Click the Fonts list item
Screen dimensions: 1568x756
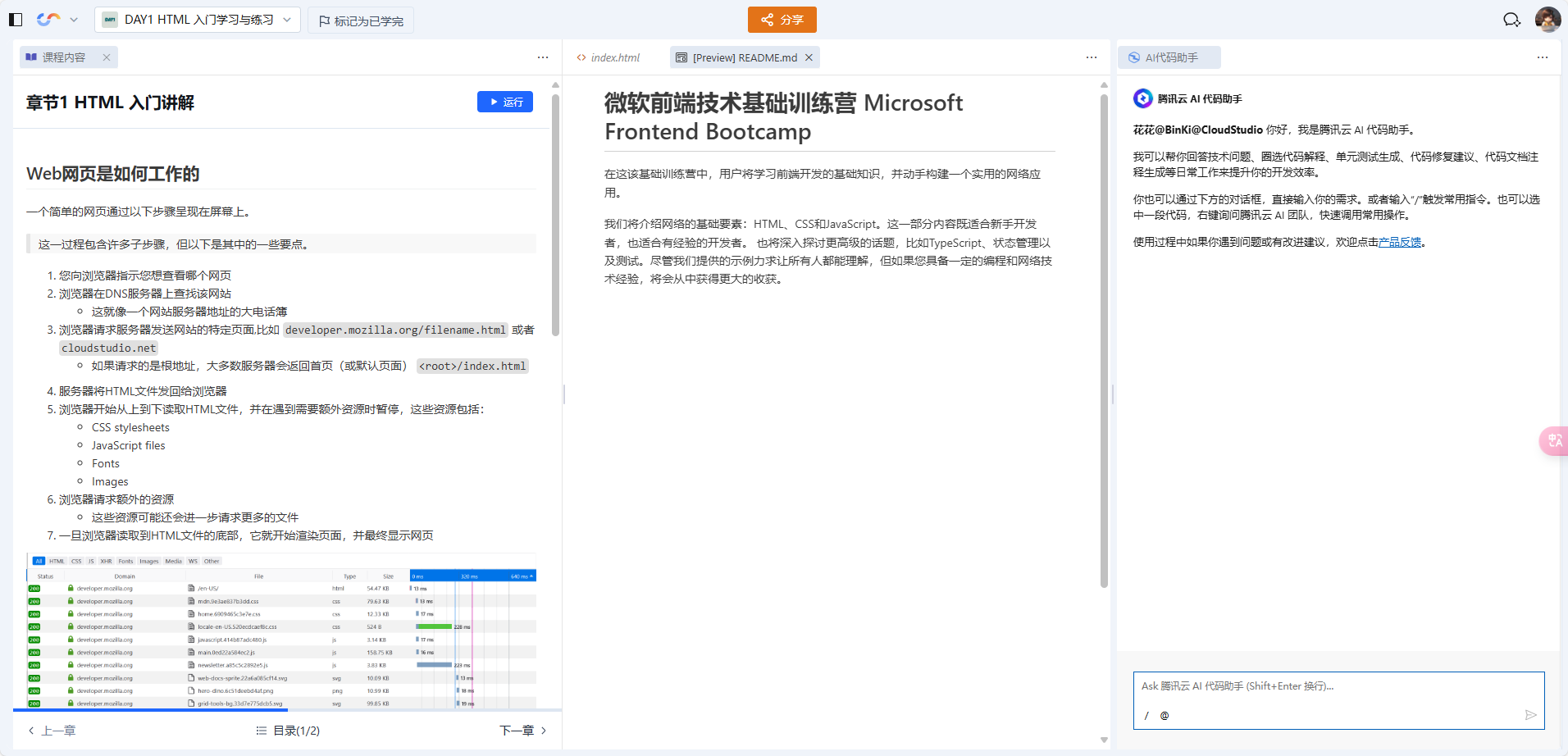106,463
